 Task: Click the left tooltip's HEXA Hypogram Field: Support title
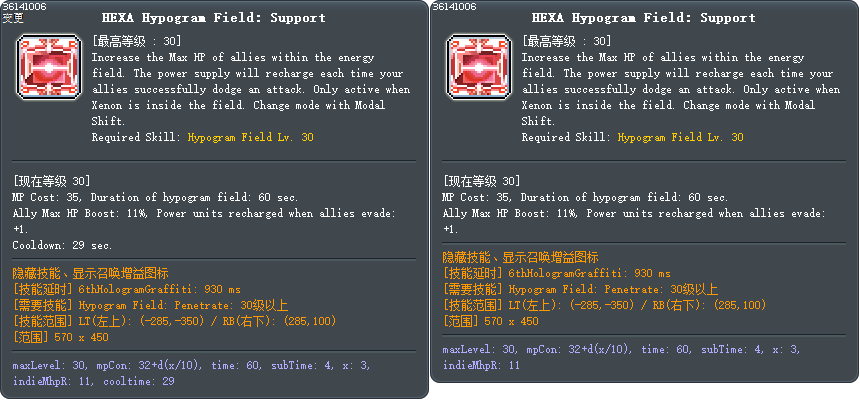click(214, 18)
